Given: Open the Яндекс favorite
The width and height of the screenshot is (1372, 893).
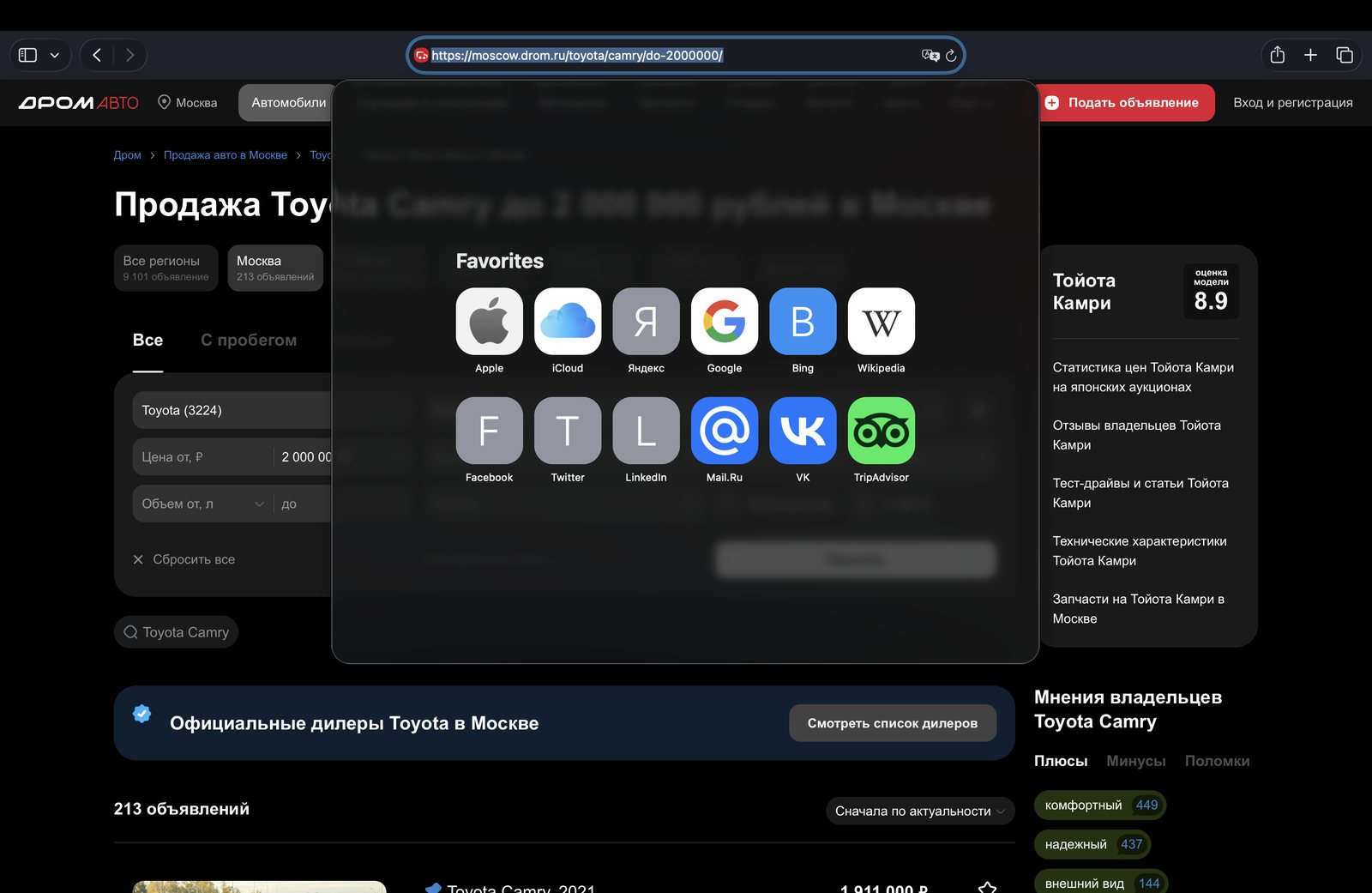Looking at the screenshot, I should 646,321.
